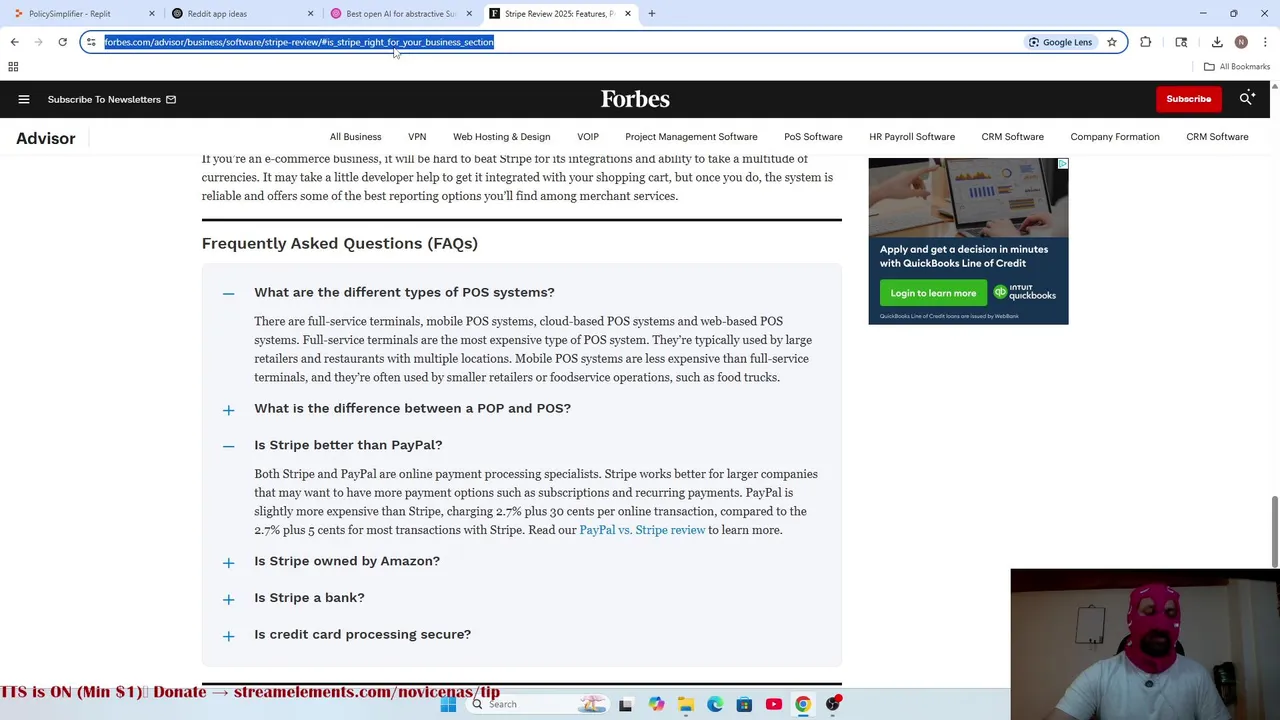Open VPN nav item

point(417,137)
